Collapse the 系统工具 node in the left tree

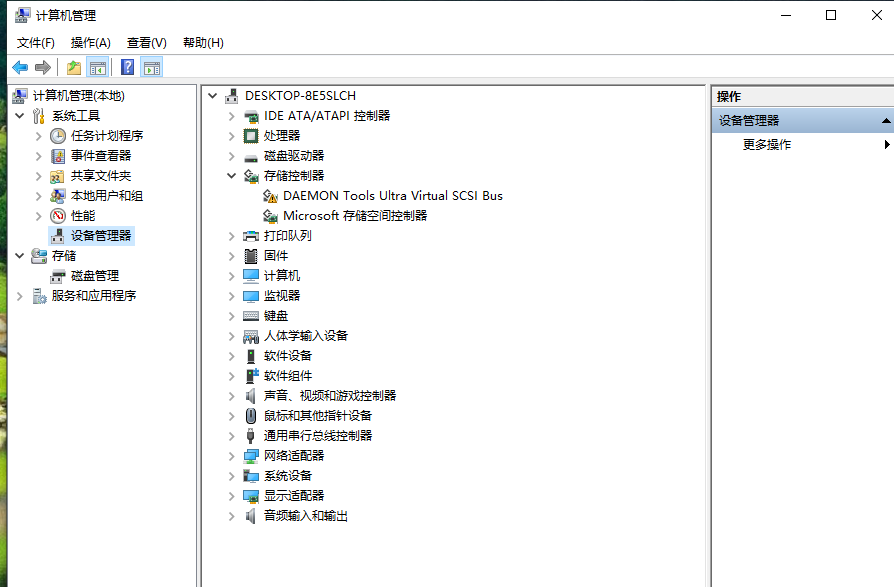tap(20, 116)
